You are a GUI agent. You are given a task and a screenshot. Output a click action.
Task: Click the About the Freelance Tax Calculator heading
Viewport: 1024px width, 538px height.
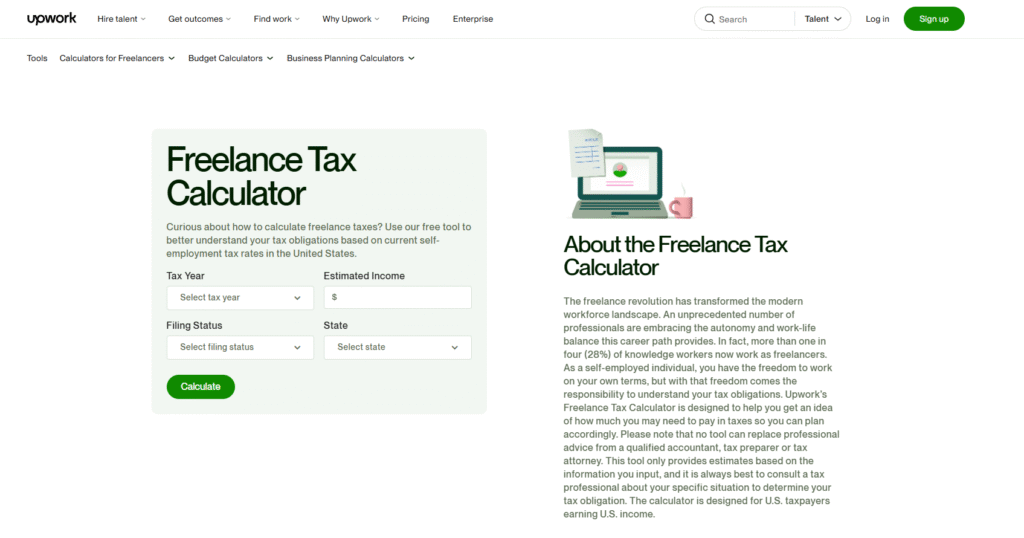coord(675,256)
